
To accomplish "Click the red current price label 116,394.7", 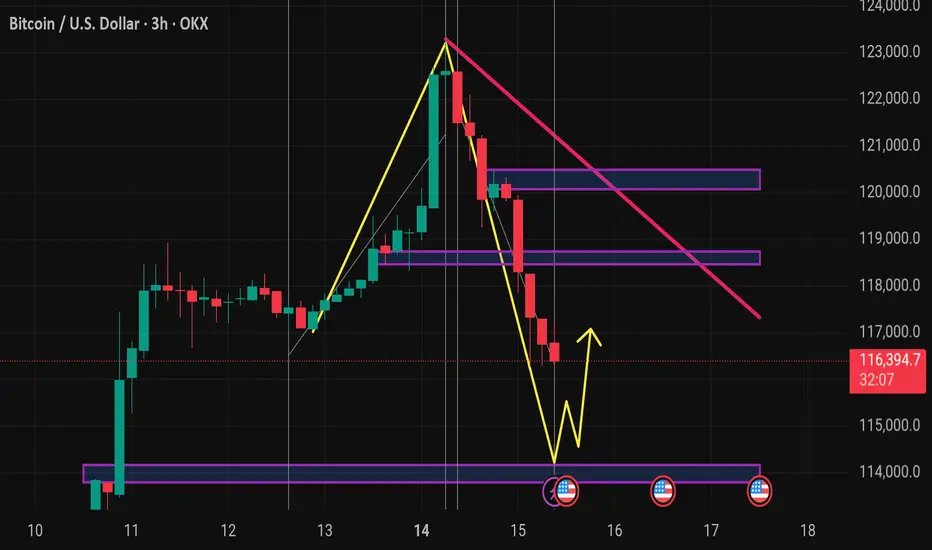I will (887, 359).
